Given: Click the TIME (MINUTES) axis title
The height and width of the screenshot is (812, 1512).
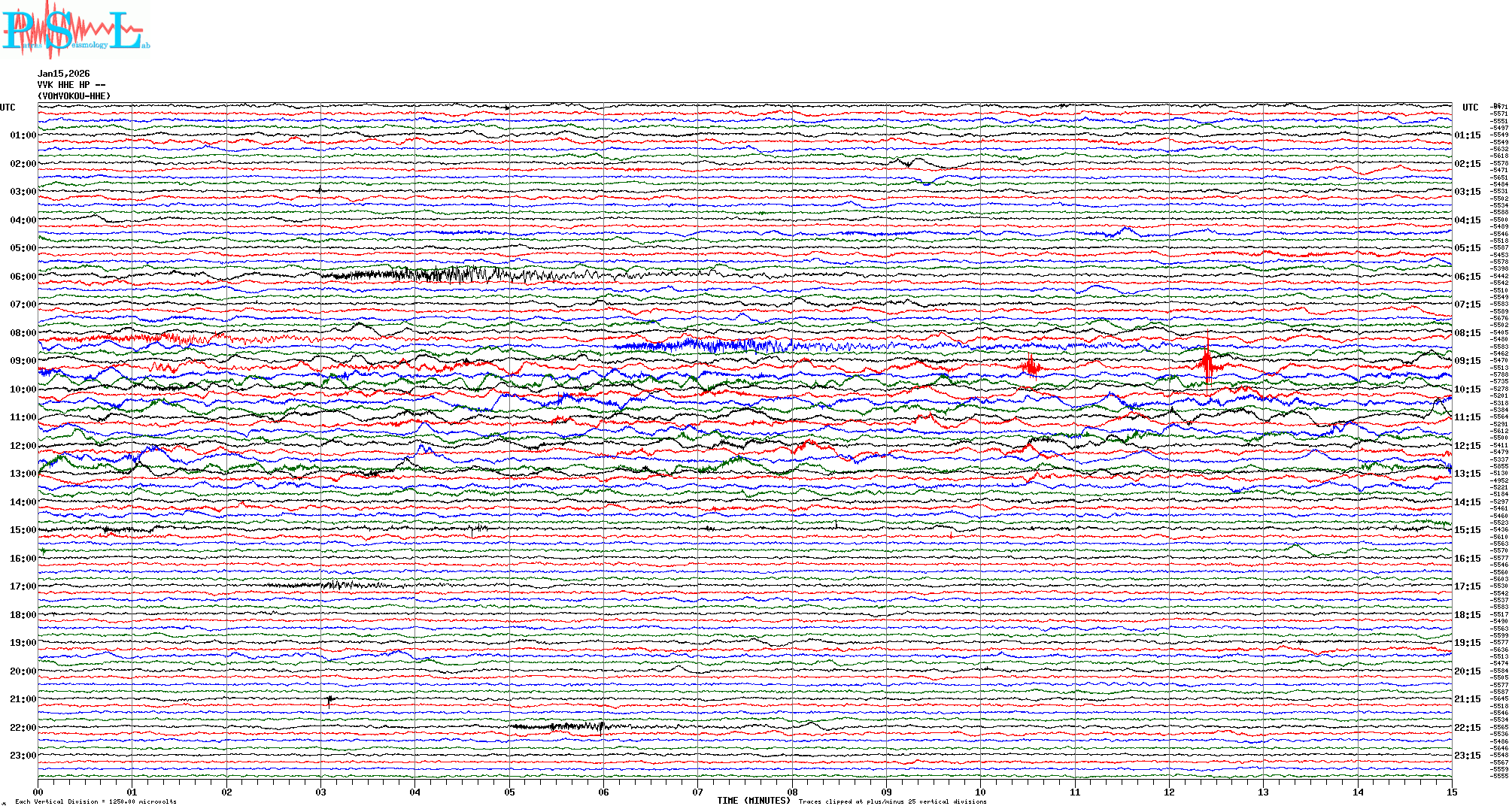Looking at the screenshot, I should pos(754,801).
